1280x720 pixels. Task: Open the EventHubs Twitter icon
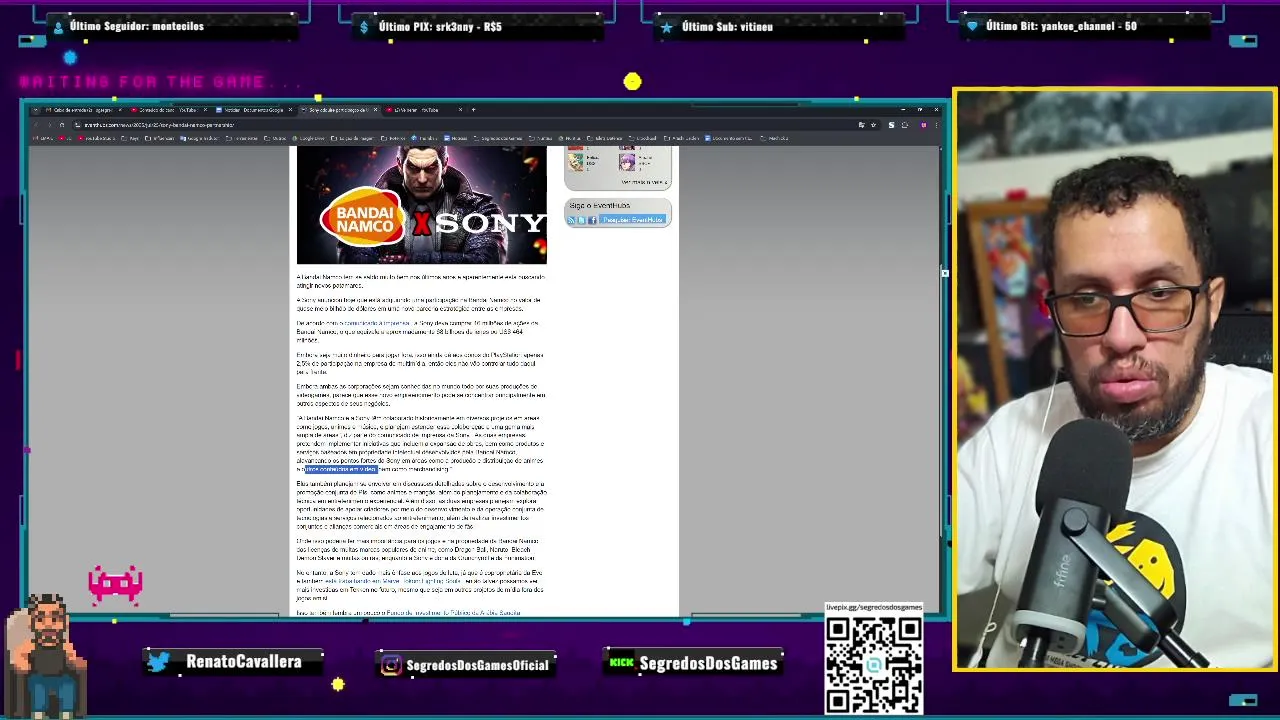[582, 220]
